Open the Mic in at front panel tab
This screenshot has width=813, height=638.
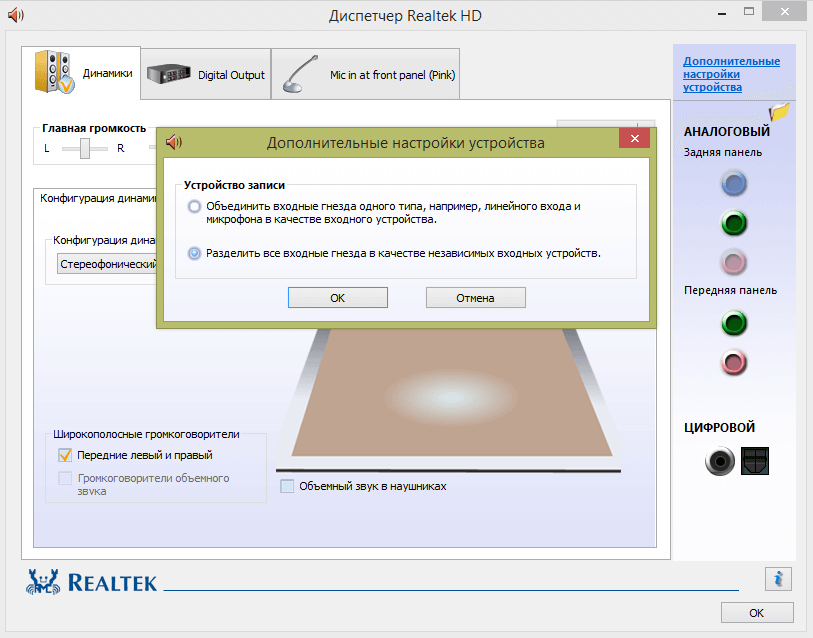tap(366, 74)
